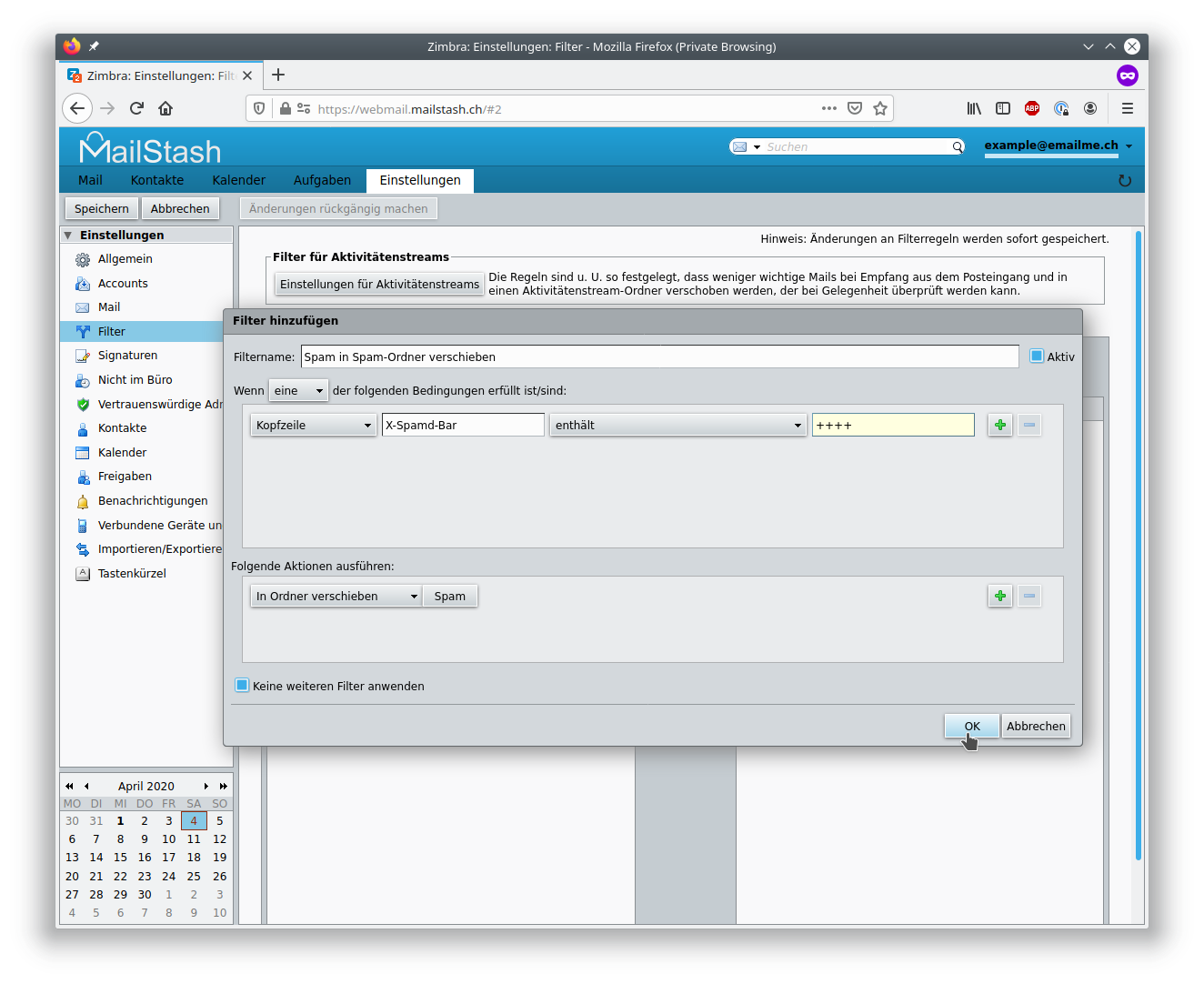Open the Signaturen settings page
The image size is (1204, 984).
(127, 356)
